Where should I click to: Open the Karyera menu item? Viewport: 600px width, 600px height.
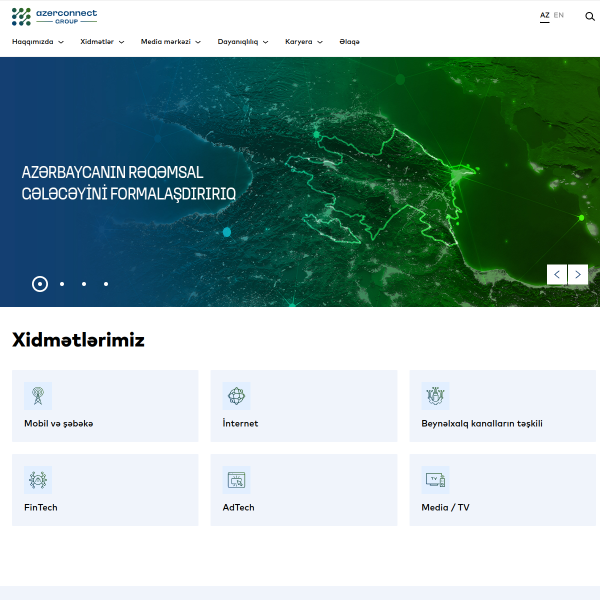(x=304, y=42)
